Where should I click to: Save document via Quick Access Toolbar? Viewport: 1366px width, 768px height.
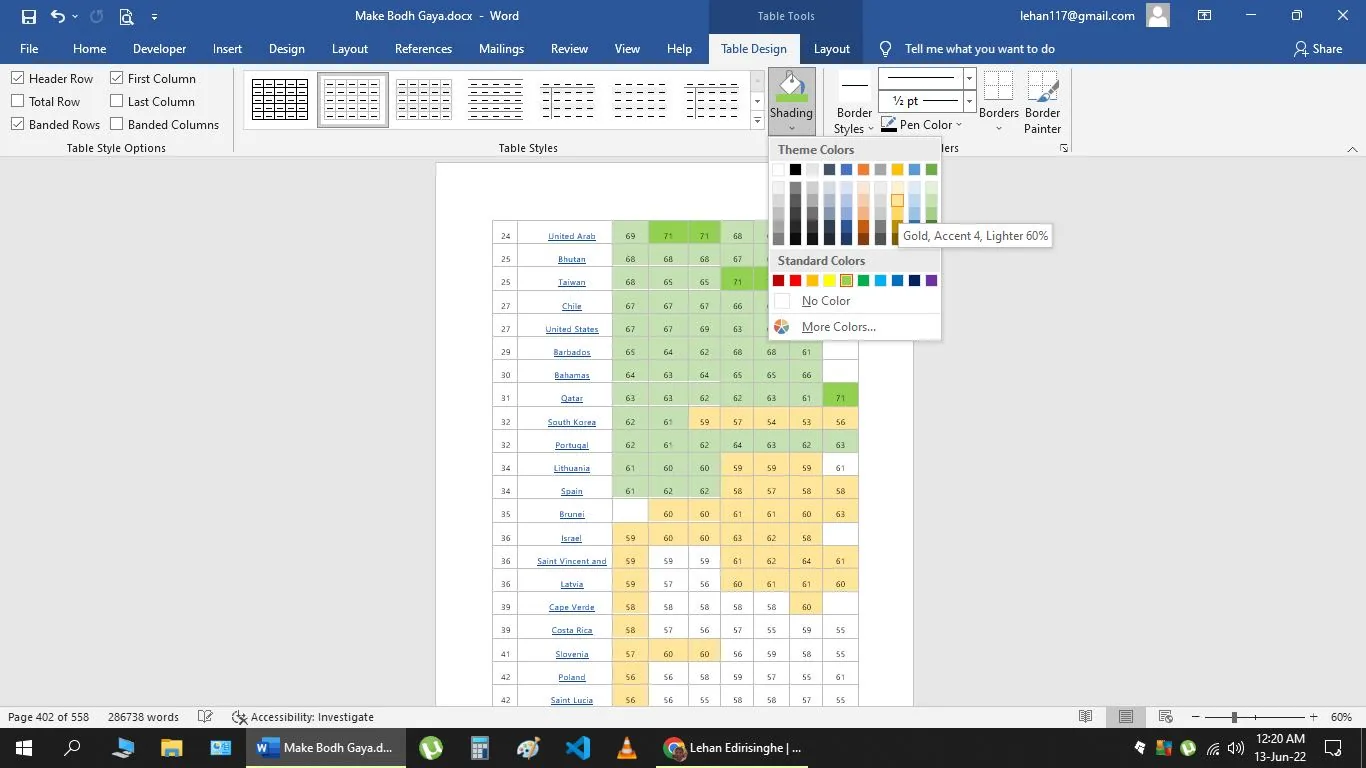click(27, 15)
